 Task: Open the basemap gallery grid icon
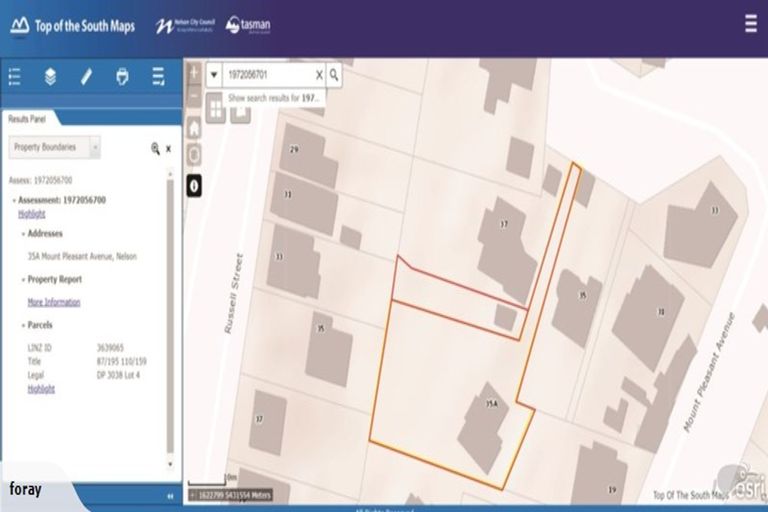215,108
